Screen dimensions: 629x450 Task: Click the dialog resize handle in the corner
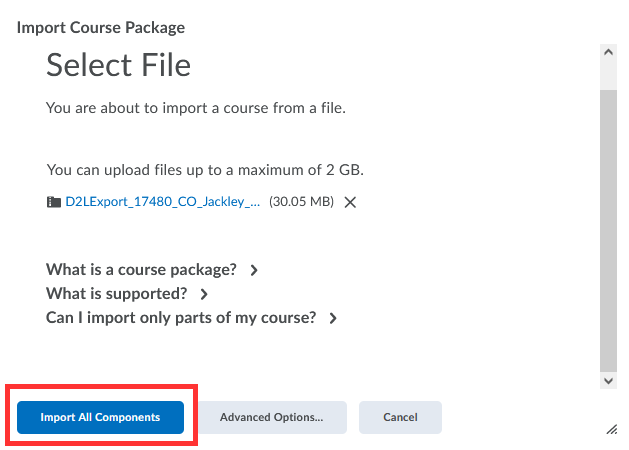pyautogui.click(x=611, y=428)
